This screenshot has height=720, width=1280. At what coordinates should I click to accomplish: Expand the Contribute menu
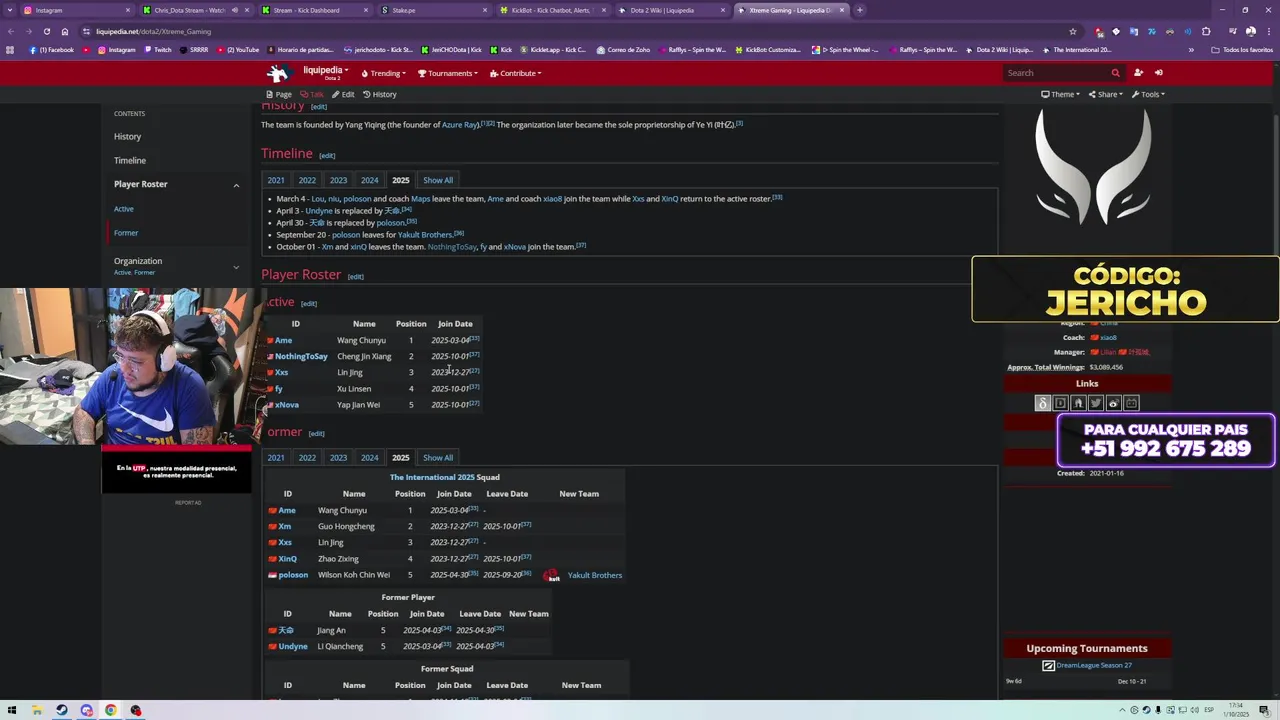click(x=515, y=73)
